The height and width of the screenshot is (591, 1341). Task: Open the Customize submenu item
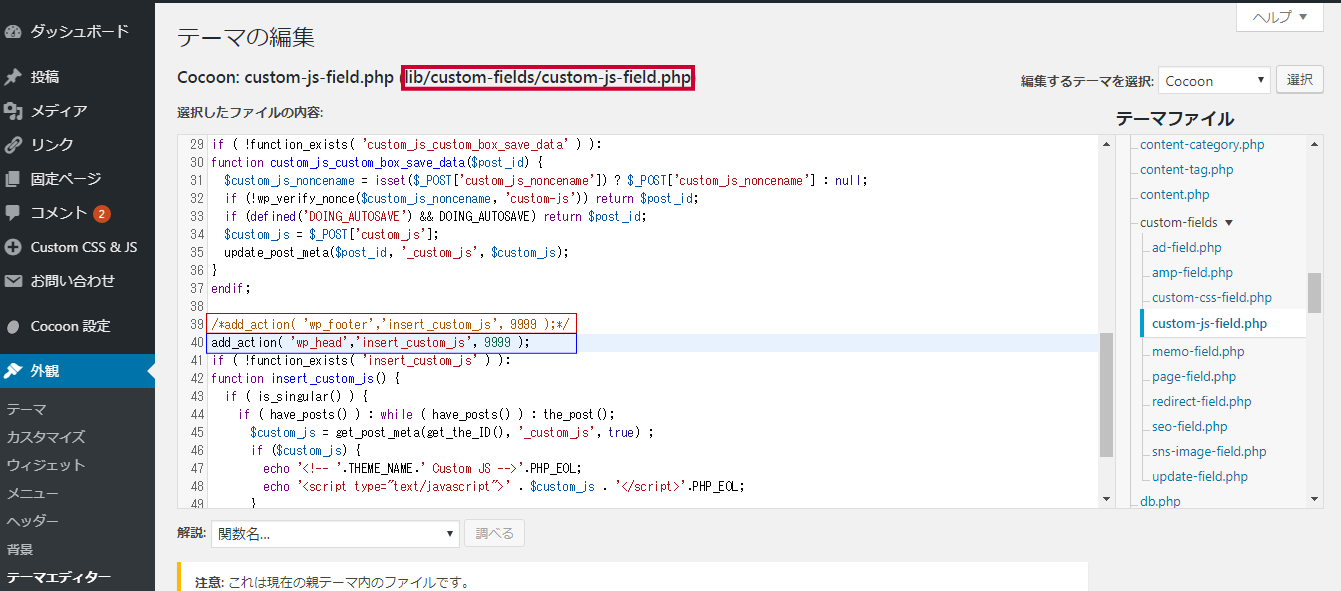tap(46, 437)
